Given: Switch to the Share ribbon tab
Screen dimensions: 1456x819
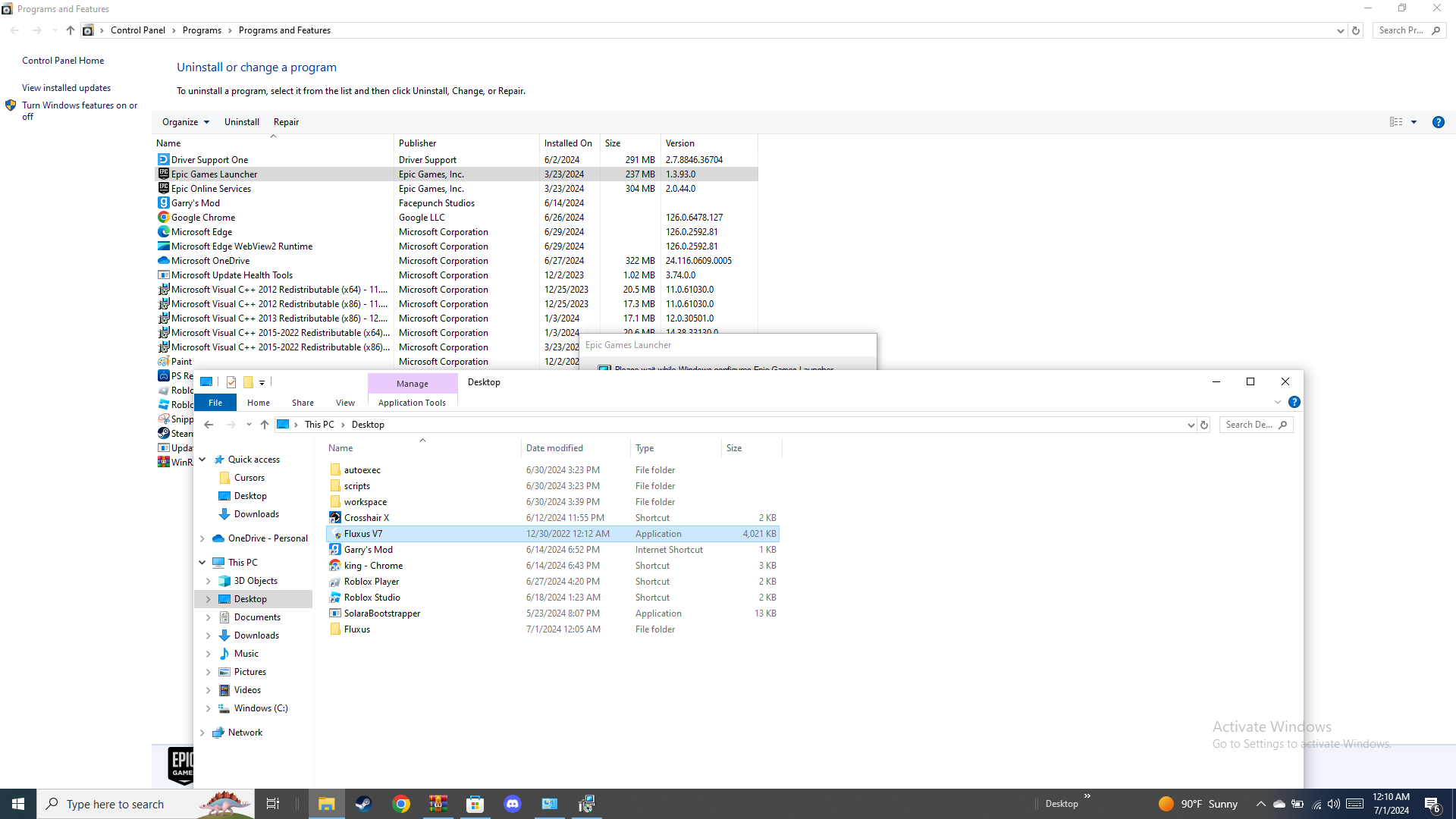Looking at the screenshot, I should [303, 403].
